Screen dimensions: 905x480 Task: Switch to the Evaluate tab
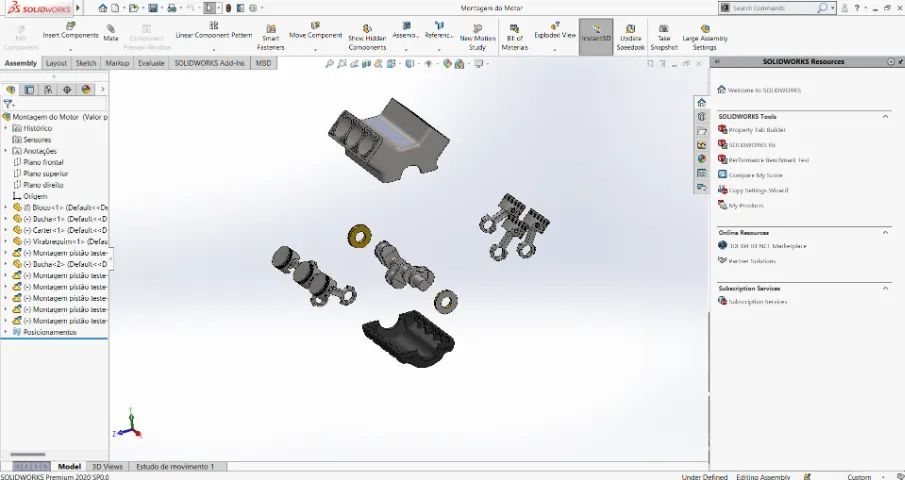151,63
